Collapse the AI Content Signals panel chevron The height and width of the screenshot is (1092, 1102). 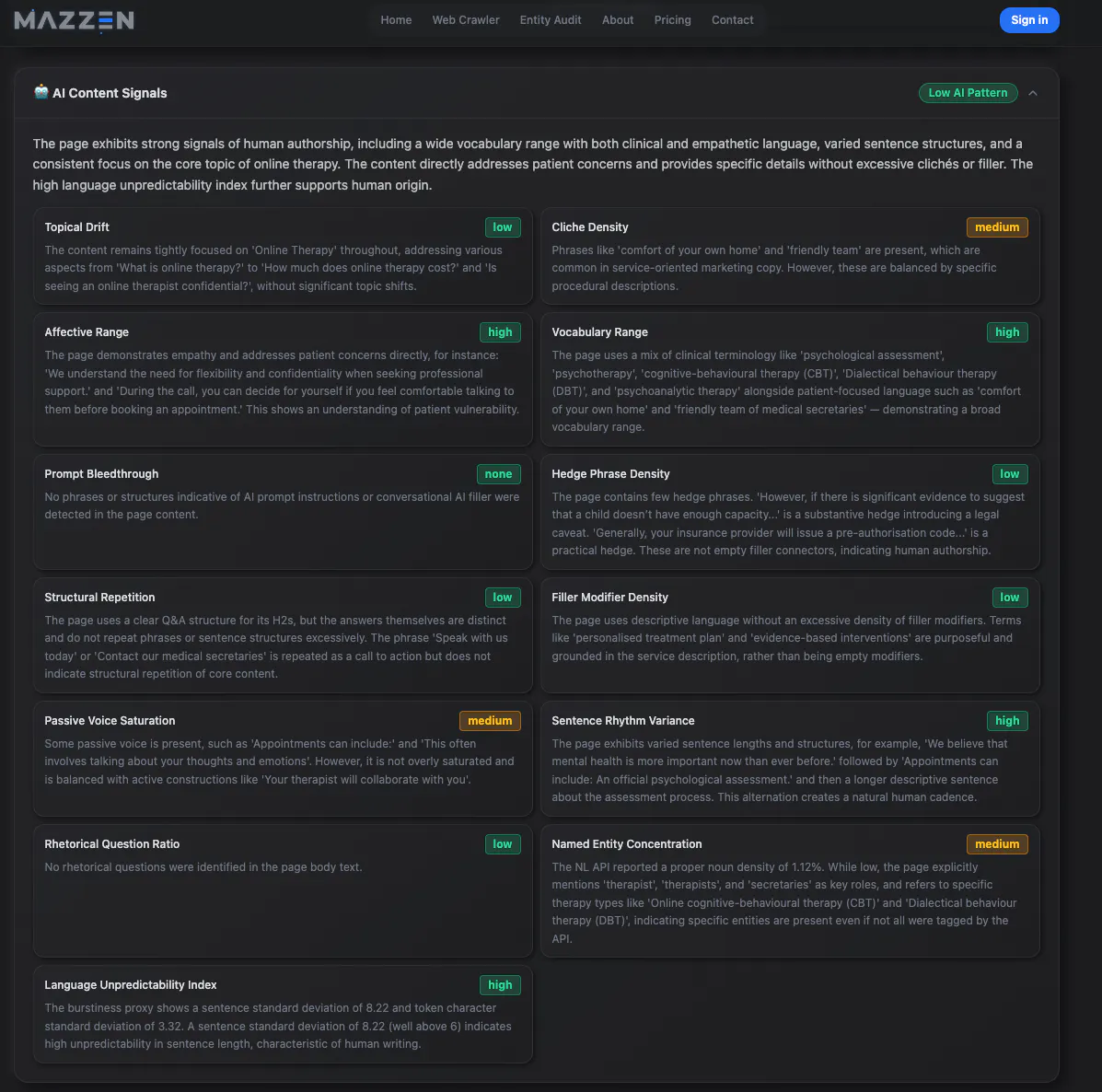[x=1032, y=93]
